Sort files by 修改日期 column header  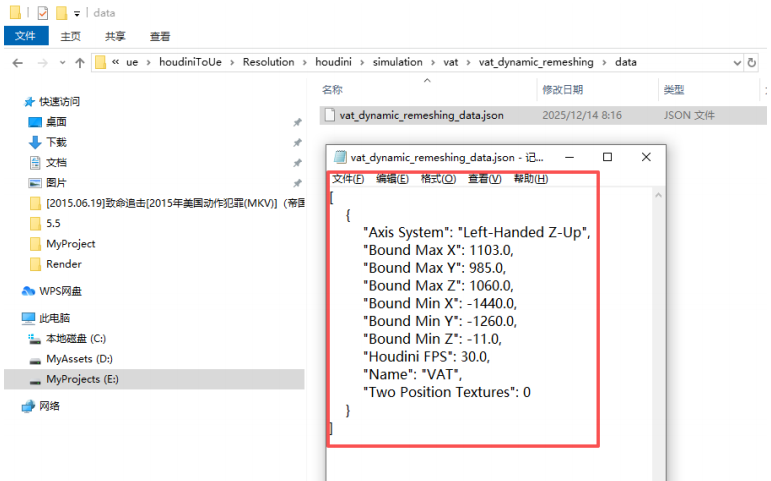click(565, 90)
